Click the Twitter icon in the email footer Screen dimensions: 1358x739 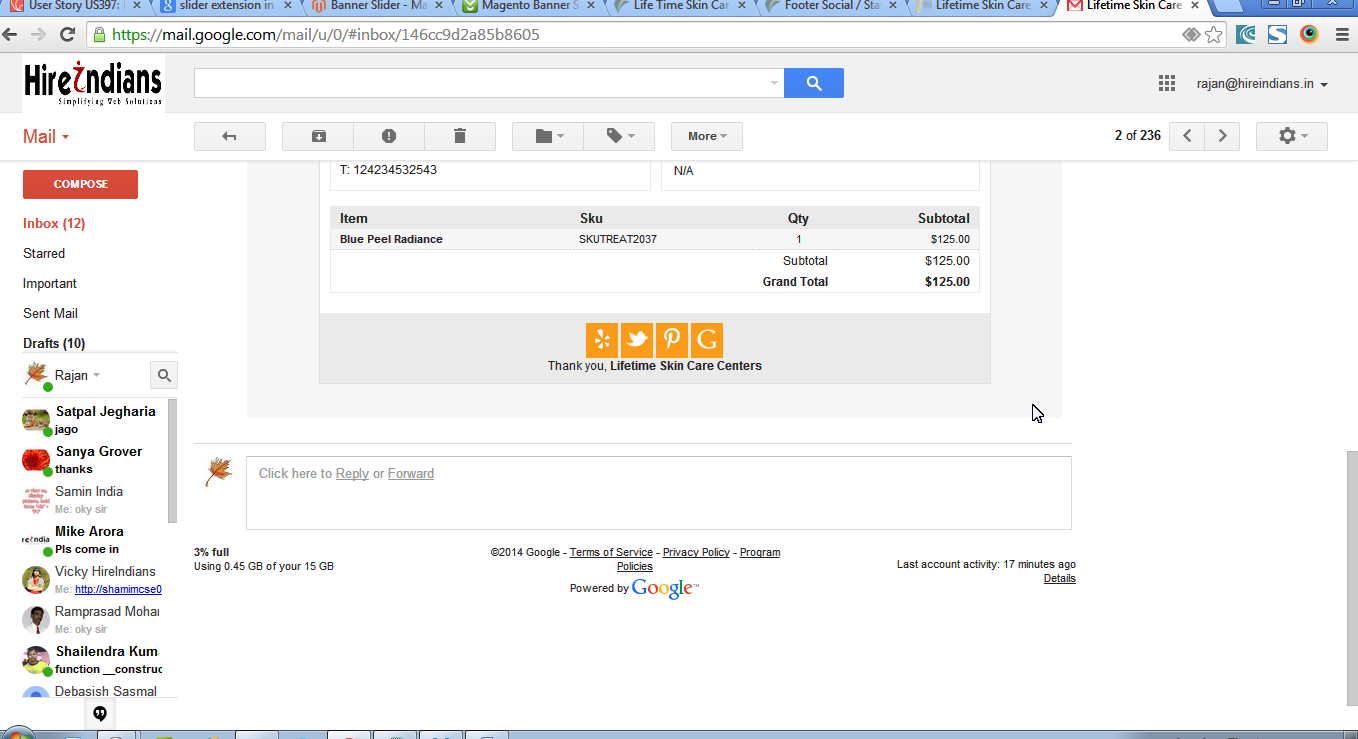pyautogui.click(x=637, y=340)
